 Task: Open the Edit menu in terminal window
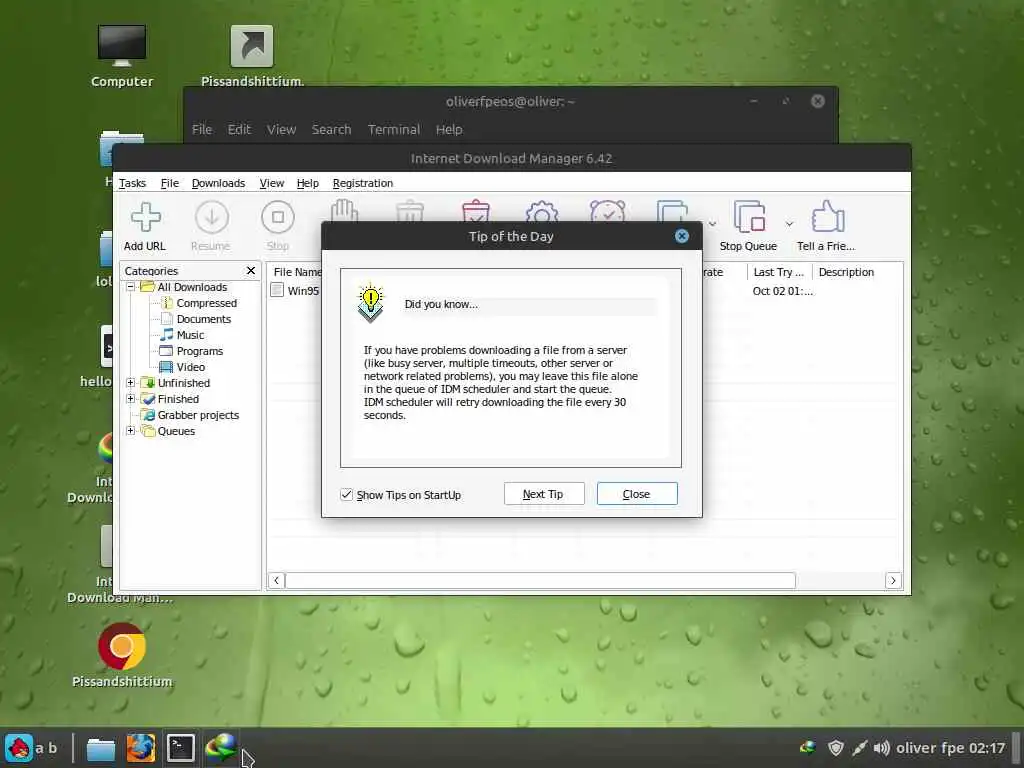point(239,129)
